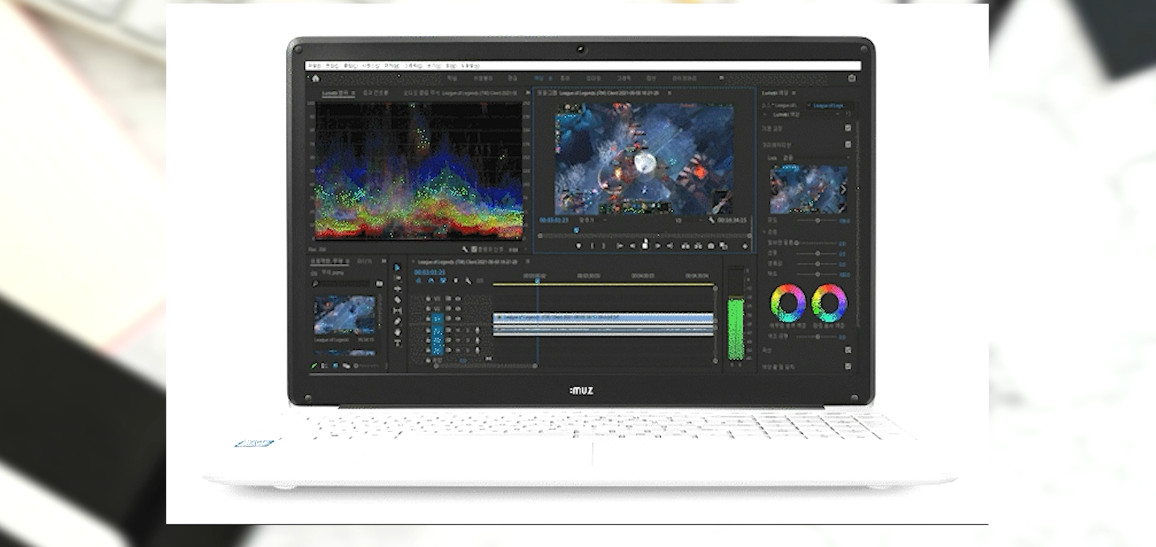
Task: Toggle V3 track lock
Action: point(428,299)
